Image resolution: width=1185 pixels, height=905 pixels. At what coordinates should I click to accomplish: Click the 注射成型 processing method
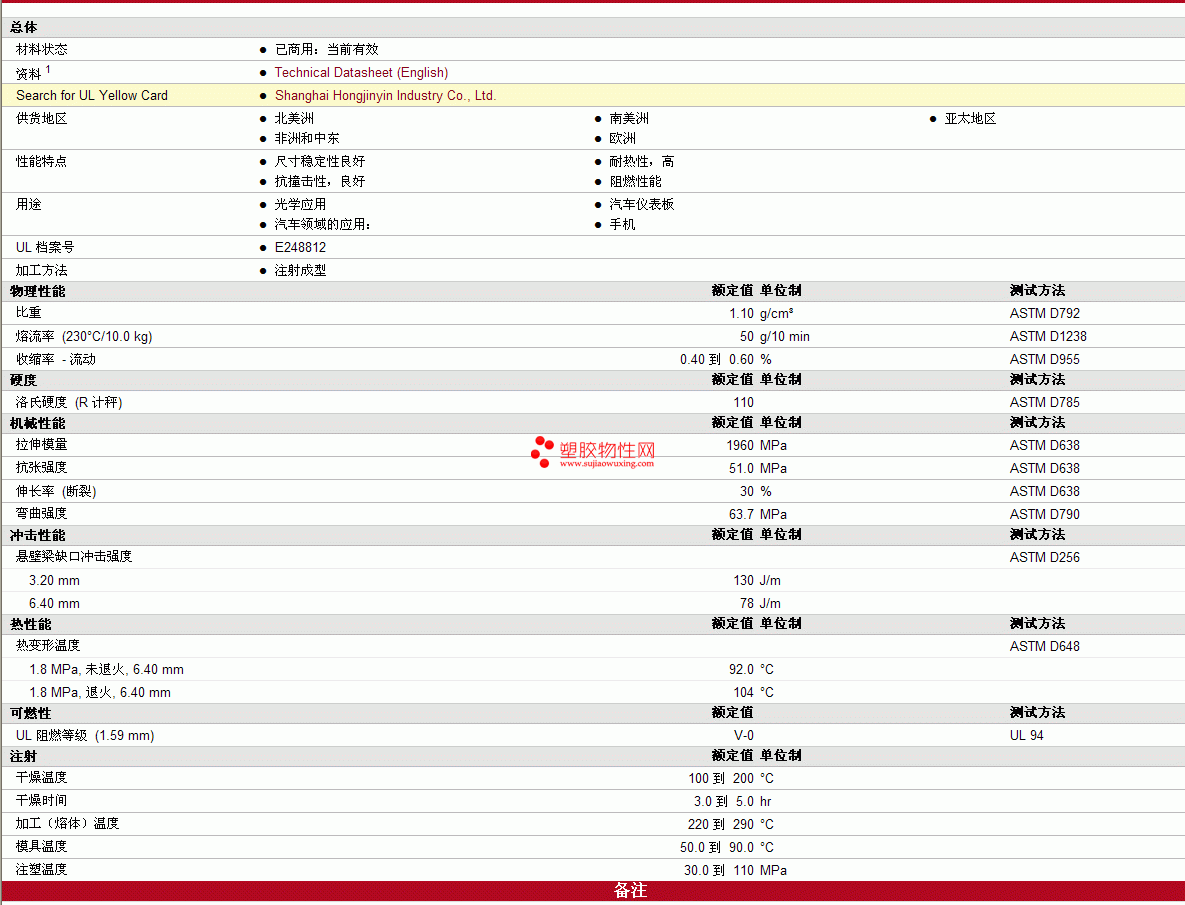[300, 270]
